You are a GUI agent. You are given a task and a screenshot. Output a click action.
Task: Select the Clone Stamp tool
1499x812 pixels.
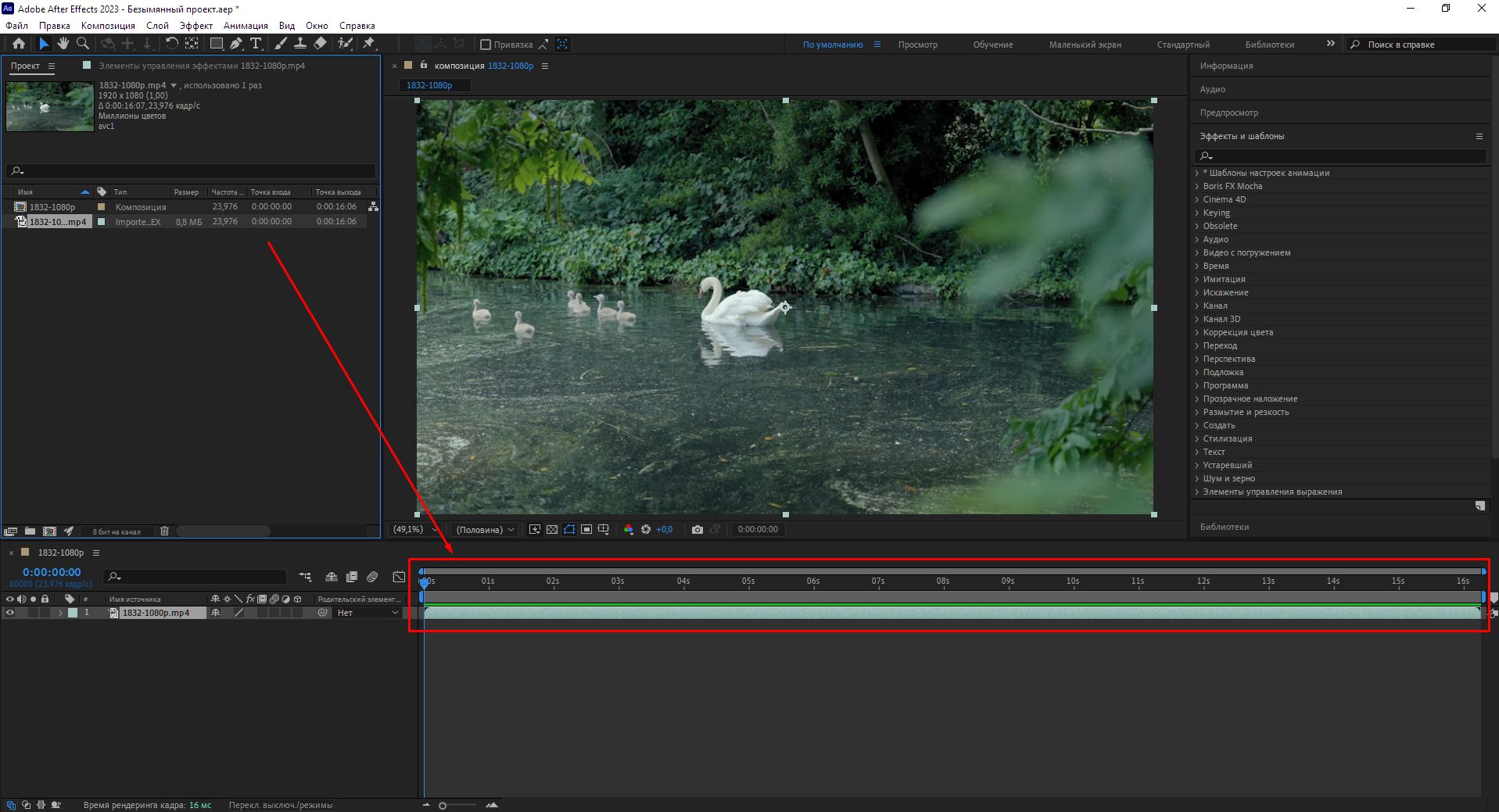(x=300, y=44)
